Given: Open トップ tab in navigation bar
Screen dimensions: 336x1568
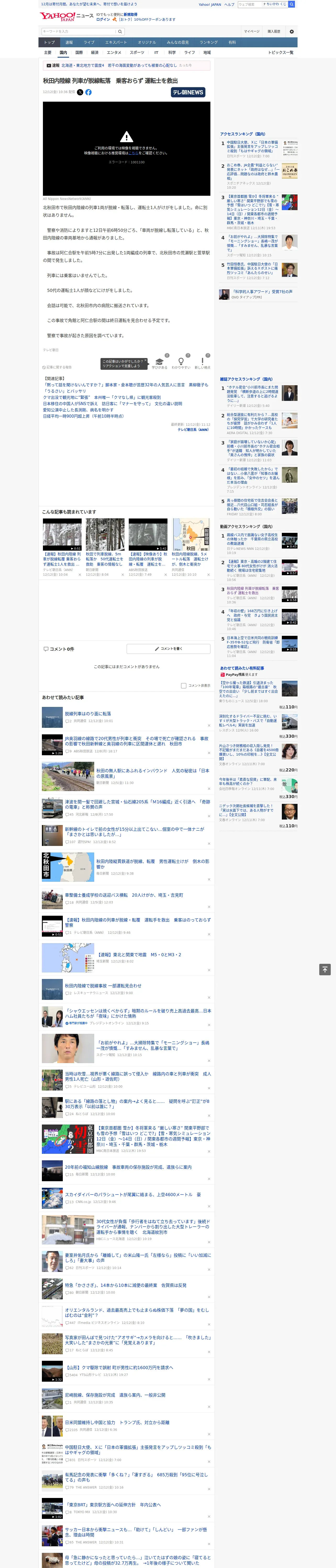Looking at the screenshot, I should point(49,43).
